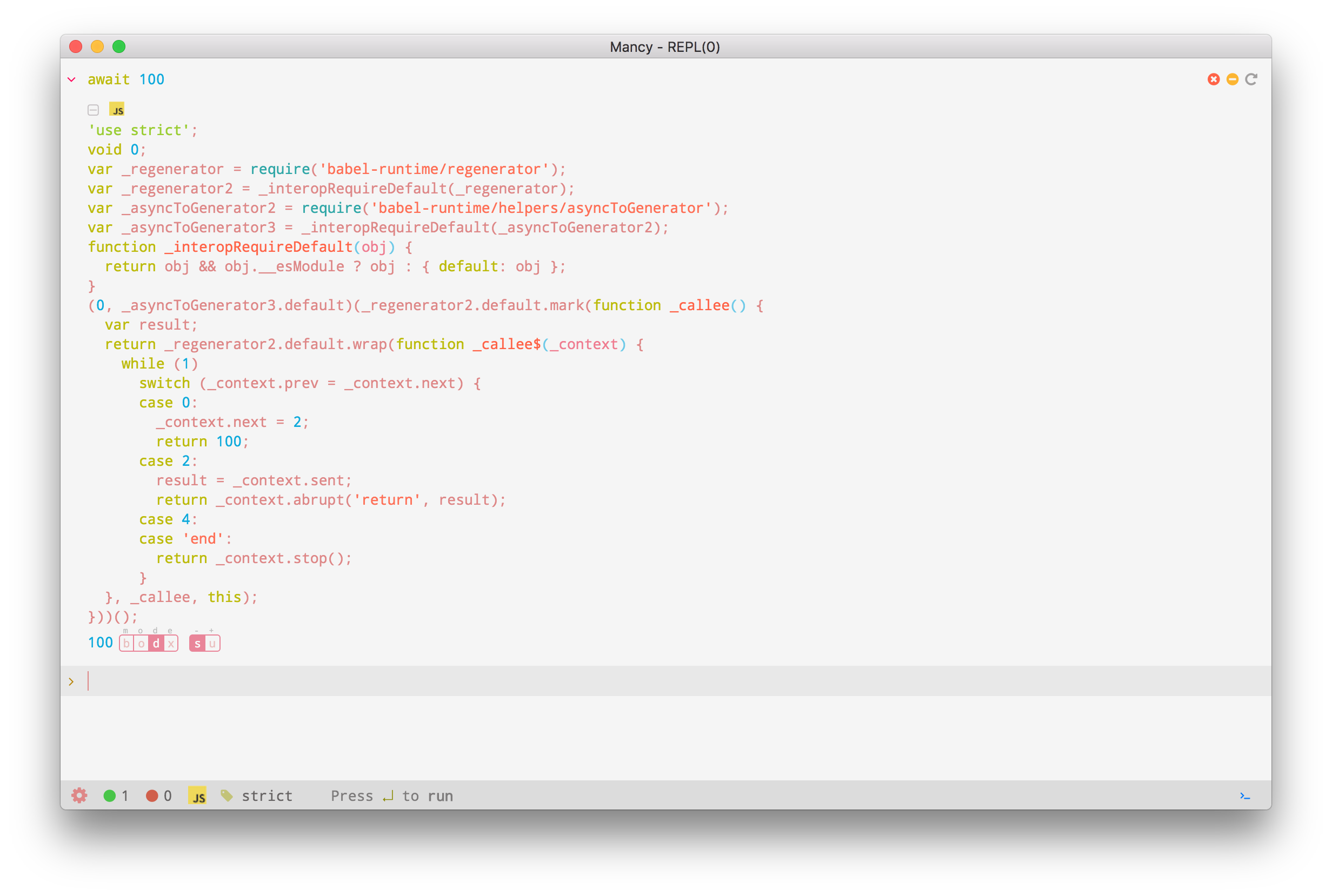Click the red error count indicator
Image resolution: width=1332 pixels, height=896 pixels.
(151, 795)
